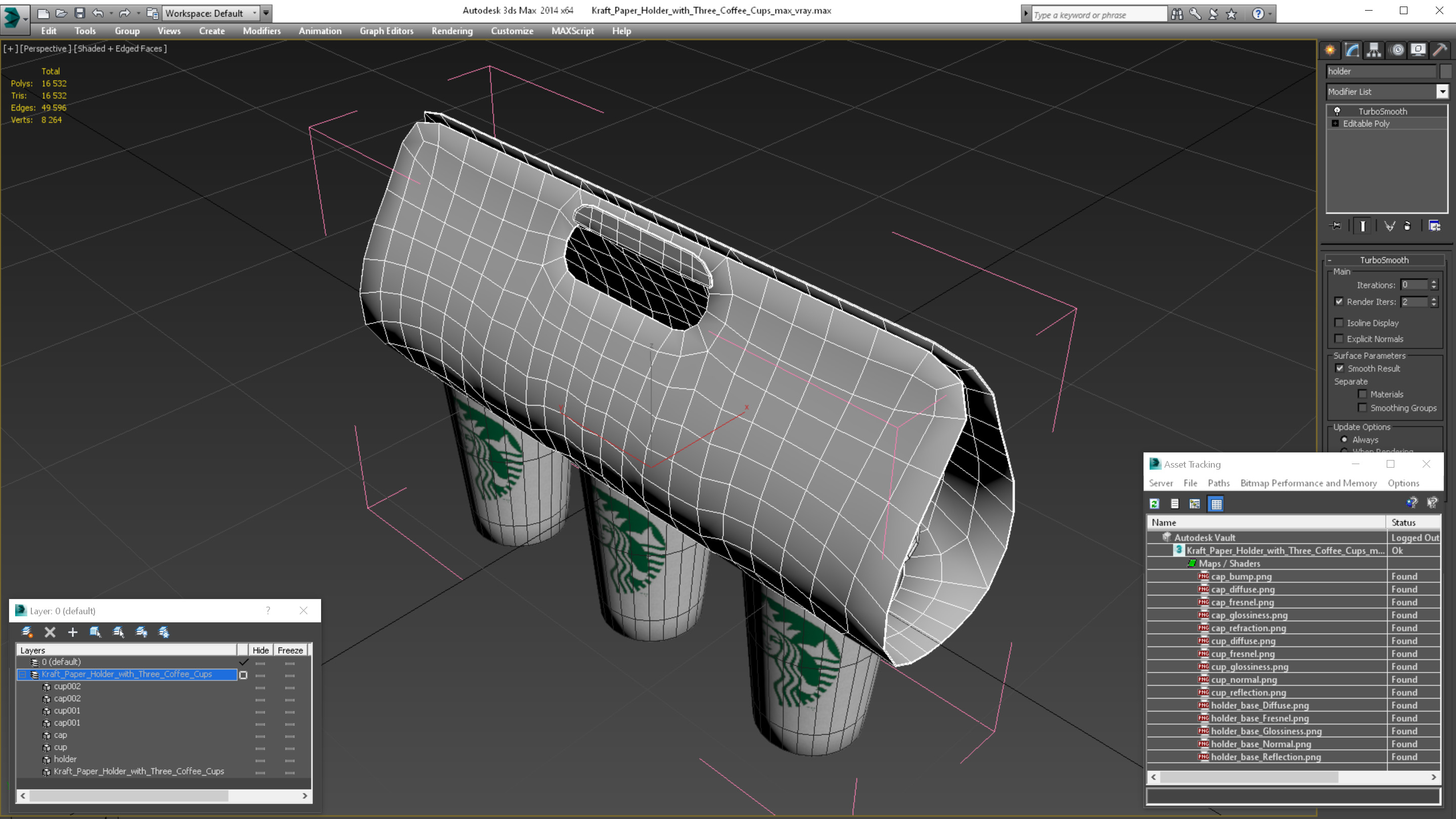
Task: Open the Undo history dropdown arrow
Action: pos(111,13)
